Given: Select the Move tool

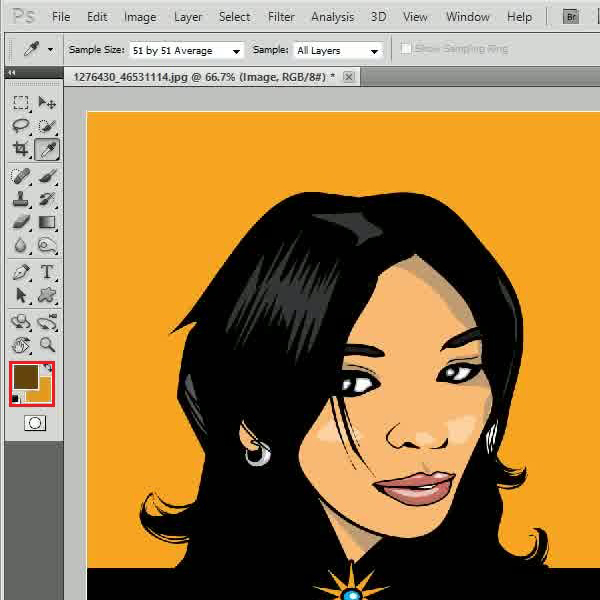Looking at the screenshot, I should (47, 103).
